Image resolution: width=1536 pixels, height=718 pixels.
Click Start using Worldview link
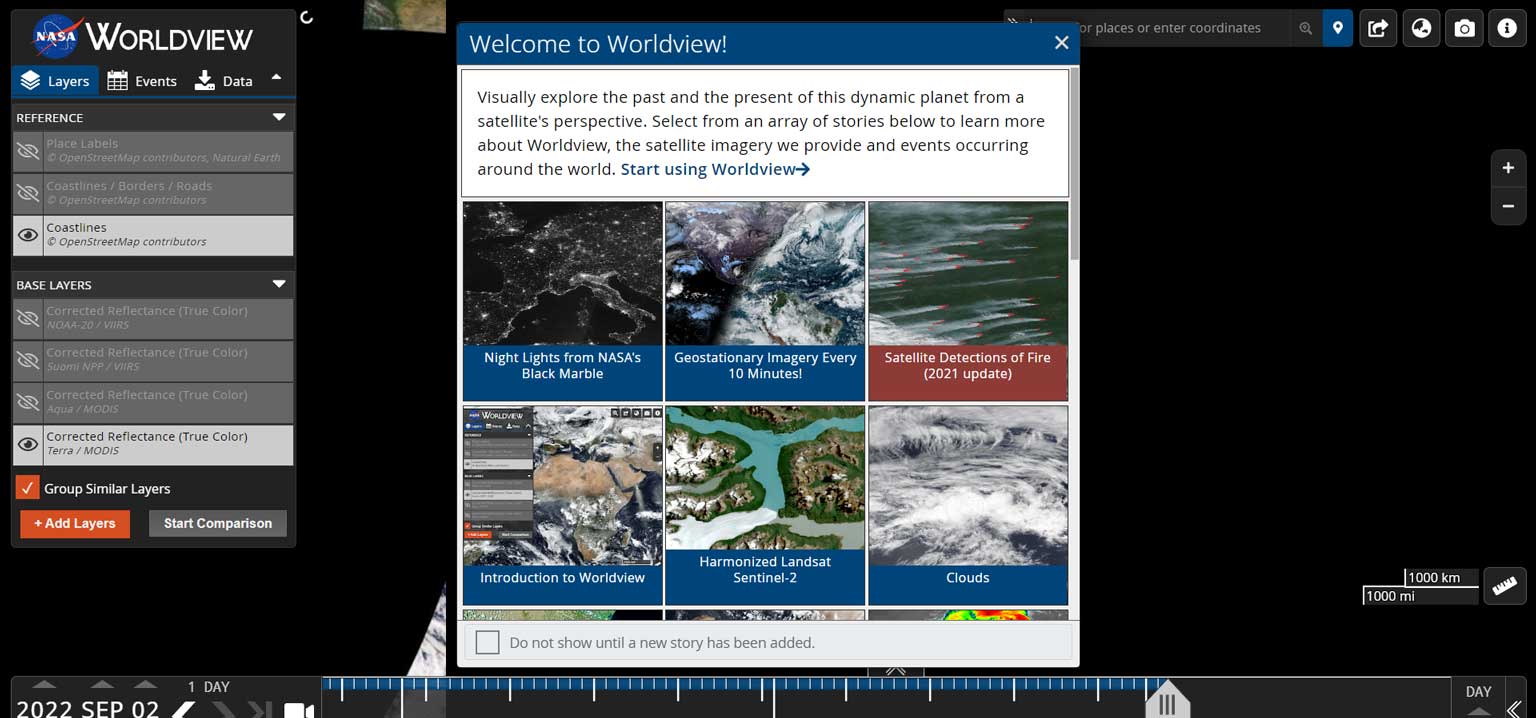coord(714,169)
